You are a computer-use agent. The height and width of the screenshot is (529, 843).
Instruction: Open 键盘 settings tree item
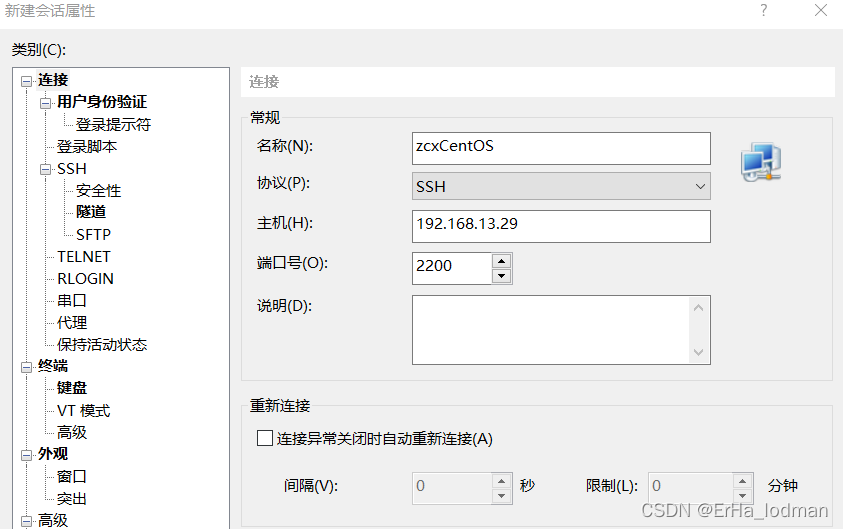pyautogui.click(x=72, y=388)
